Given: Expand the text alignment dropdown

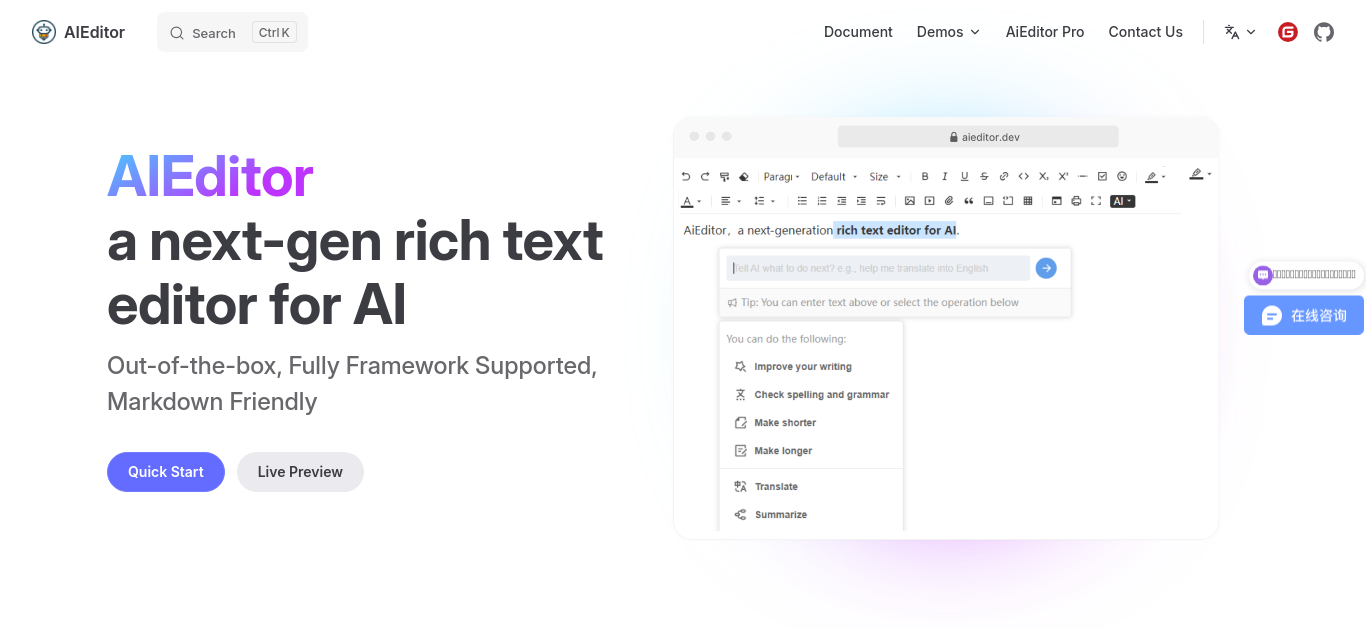Looking at the screenshot, I should [730, 201].
